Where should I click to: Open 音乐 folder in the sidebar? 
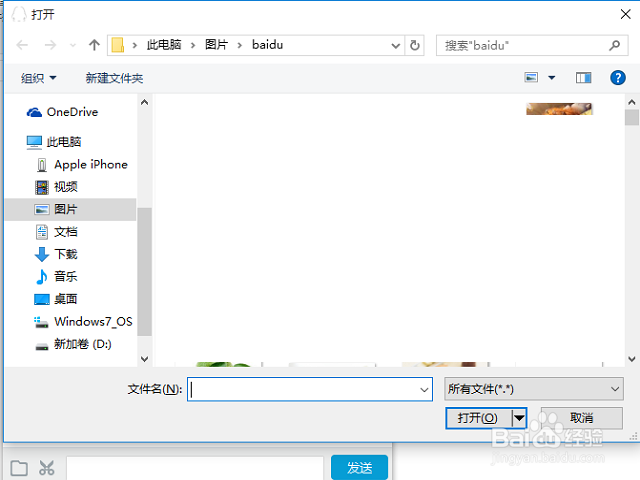(x=56, y=276)
